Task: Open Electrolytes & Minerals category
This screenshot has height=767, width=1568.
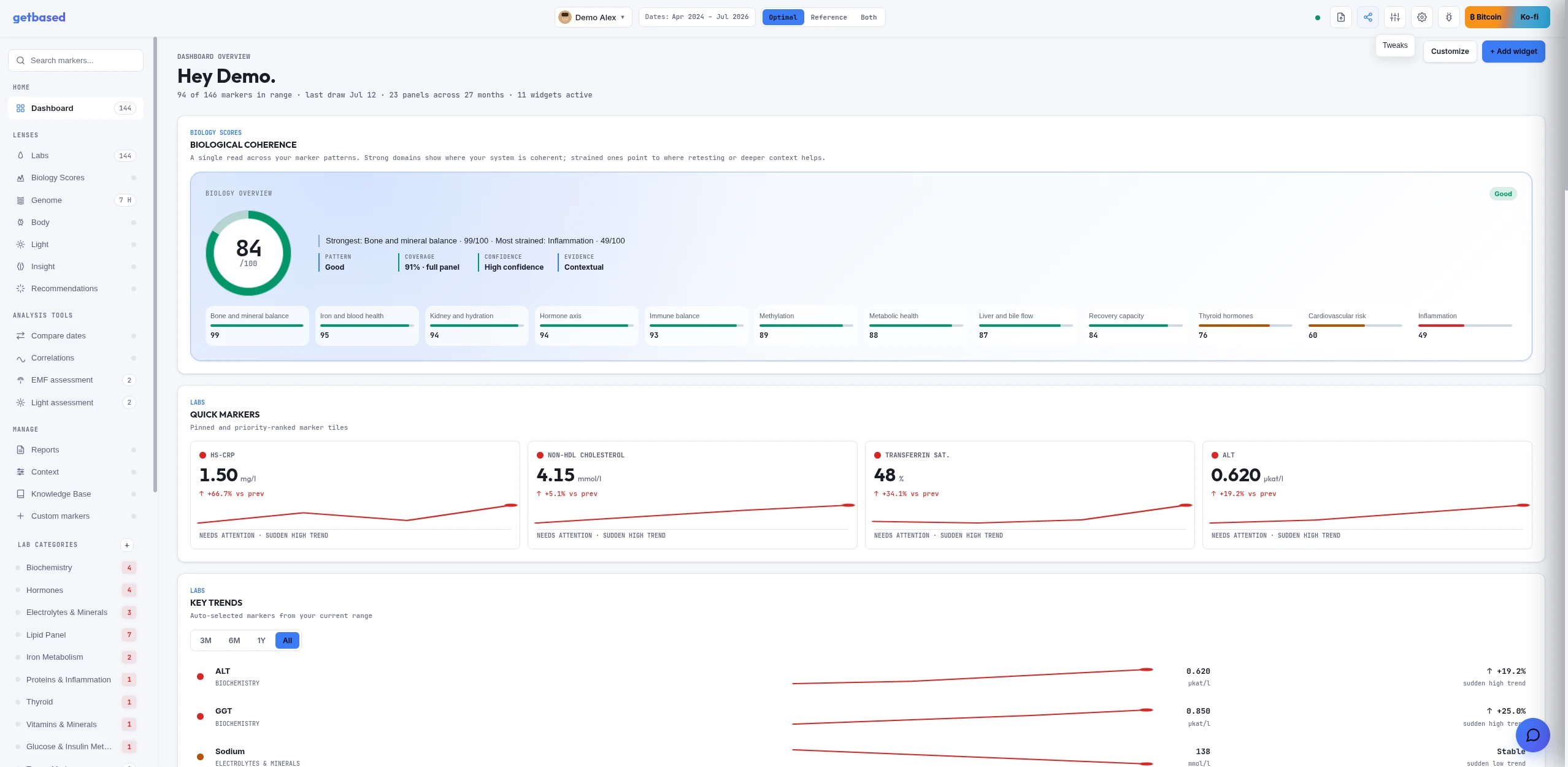Action: click(x=75, y=612)
